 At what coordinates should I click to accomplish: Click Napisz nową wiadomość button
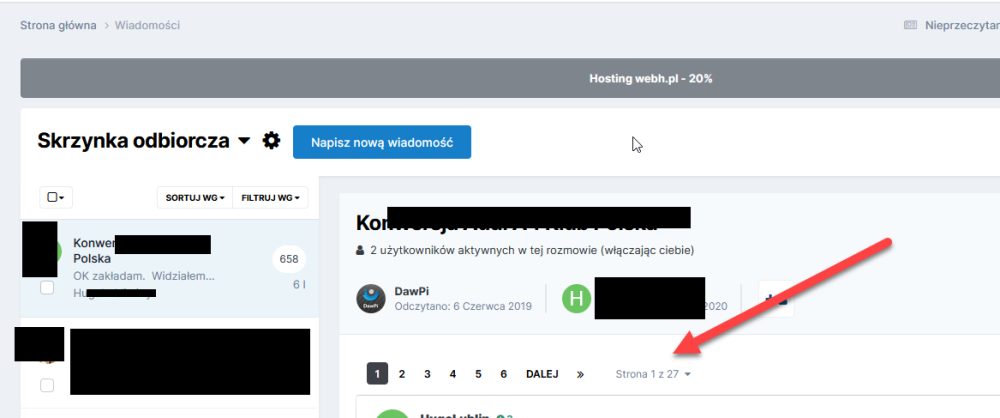tap(381, 142)
